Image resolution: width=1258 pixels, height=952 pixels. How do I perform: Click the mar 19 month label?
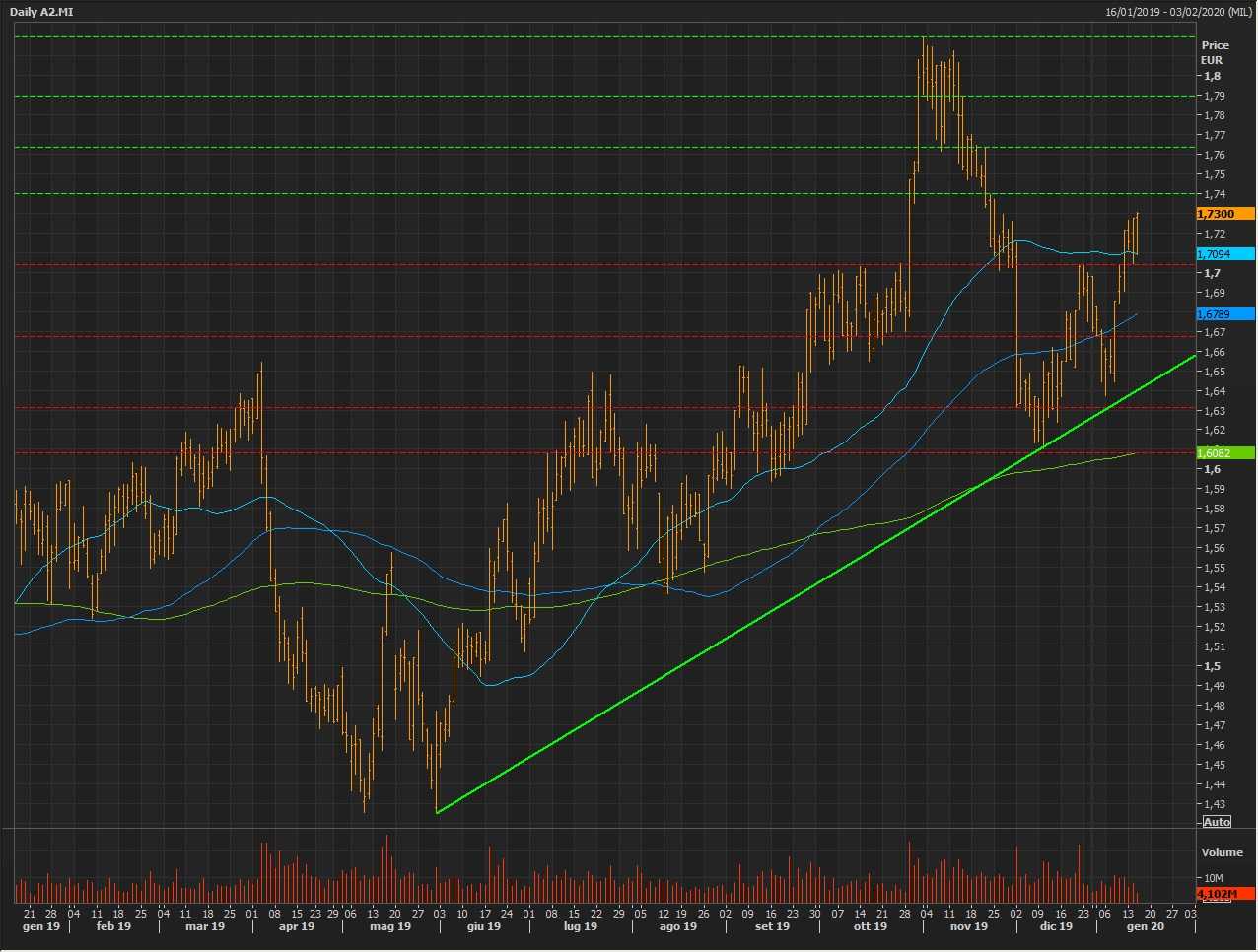tap(205, 926)
